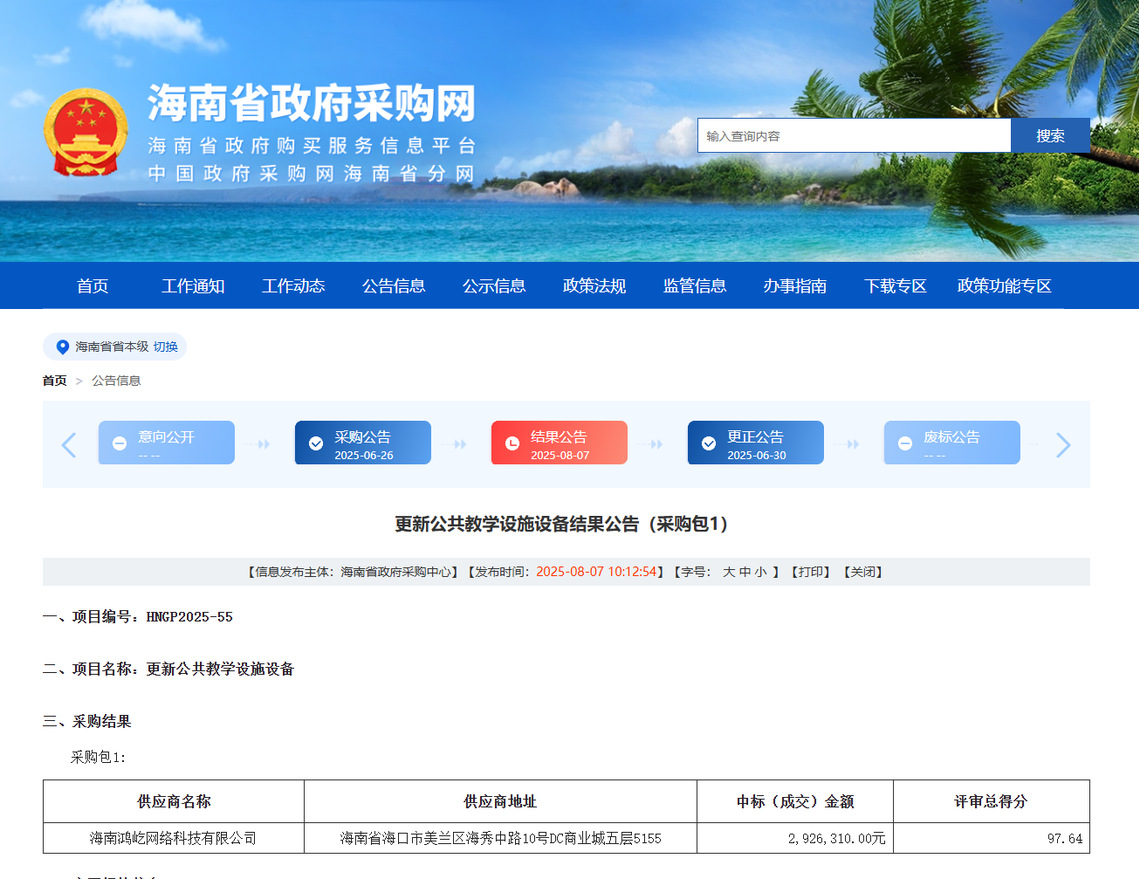Select large font size 大
1139x879 pixels.
(729, 572)
